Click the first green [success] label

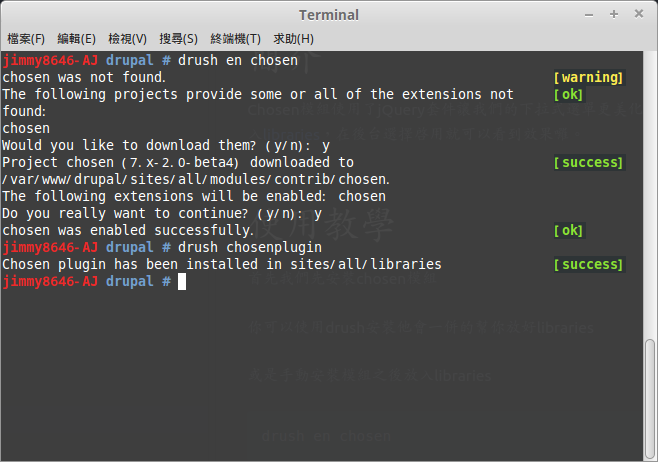pyautogui.click(x=588, y=162)
